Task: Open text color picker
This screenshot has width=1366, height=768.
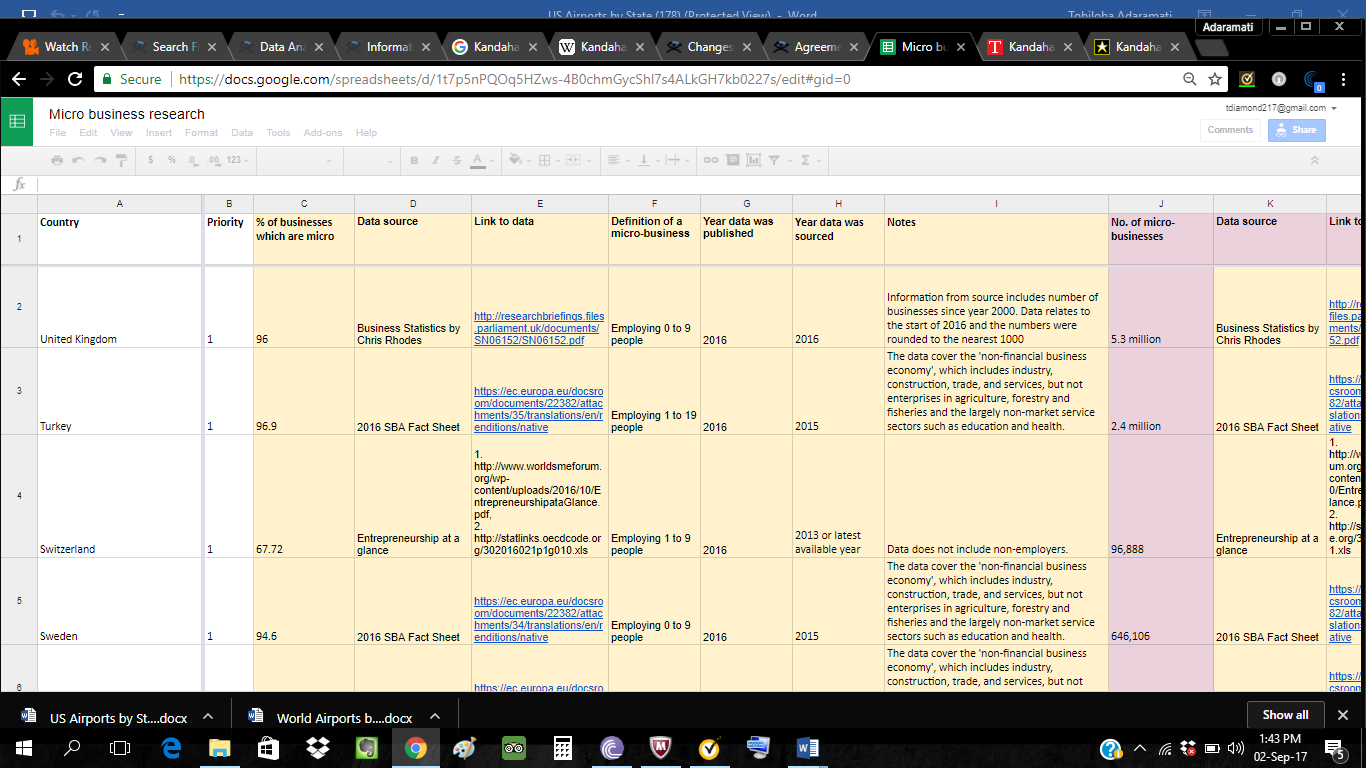Action: (481, 160)
